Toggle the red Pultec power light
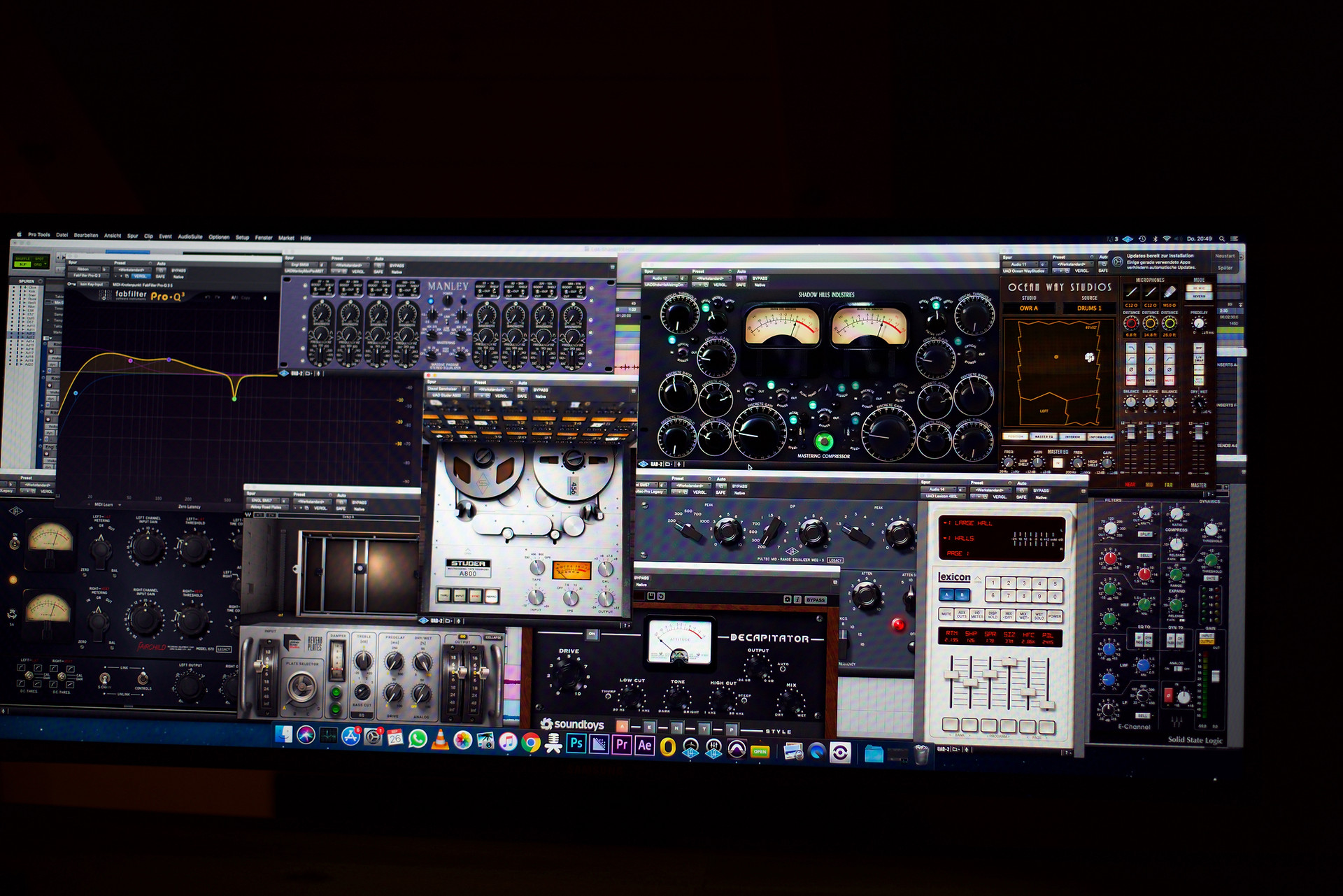The image size is (1343, 896). (899, 625)
